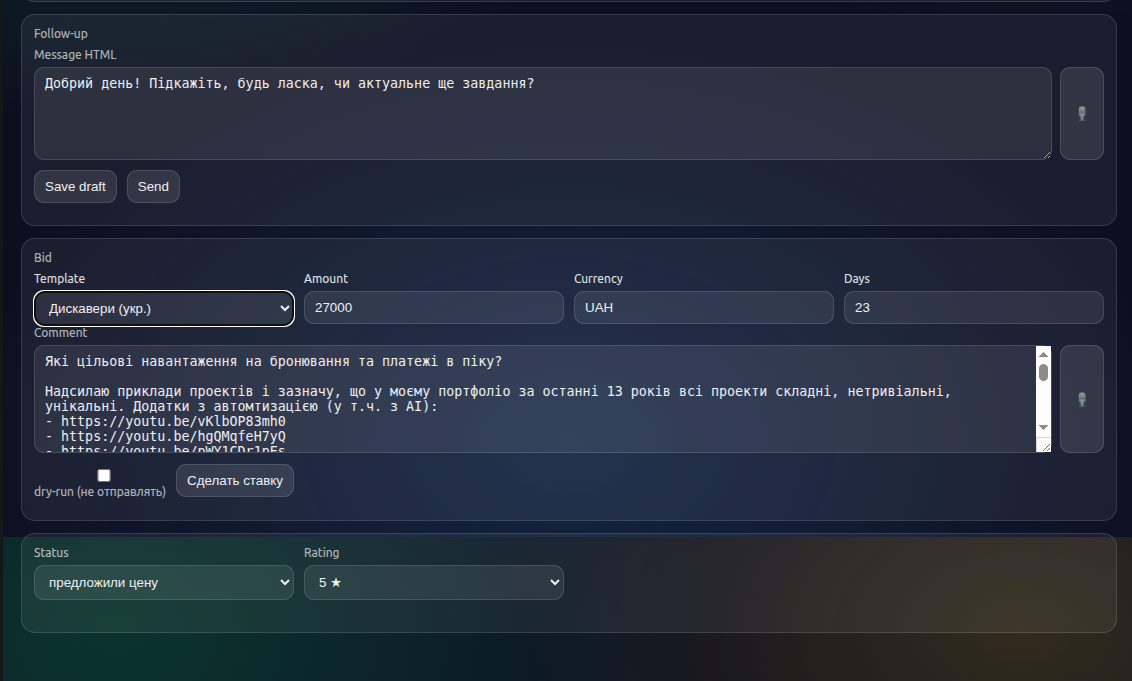Expand the Status dropdown showing предложили цену
Viewport: 1132px width, 681px height.
point(164,582)
